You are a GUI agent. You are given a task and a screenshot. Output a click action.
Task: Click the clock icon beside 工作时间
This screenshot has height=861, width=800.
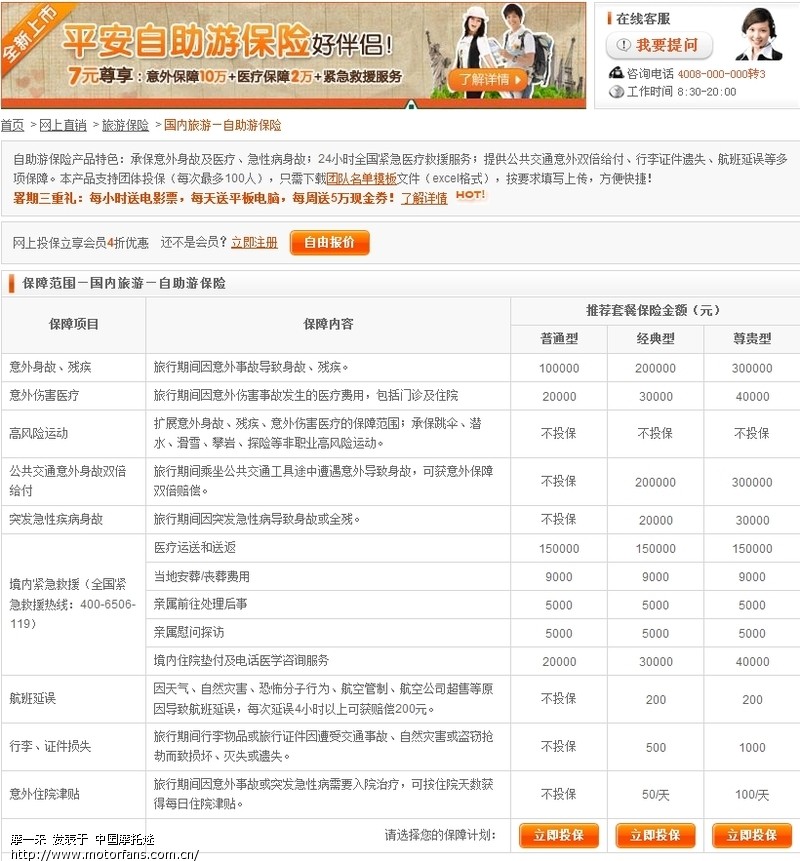point(616,90)
